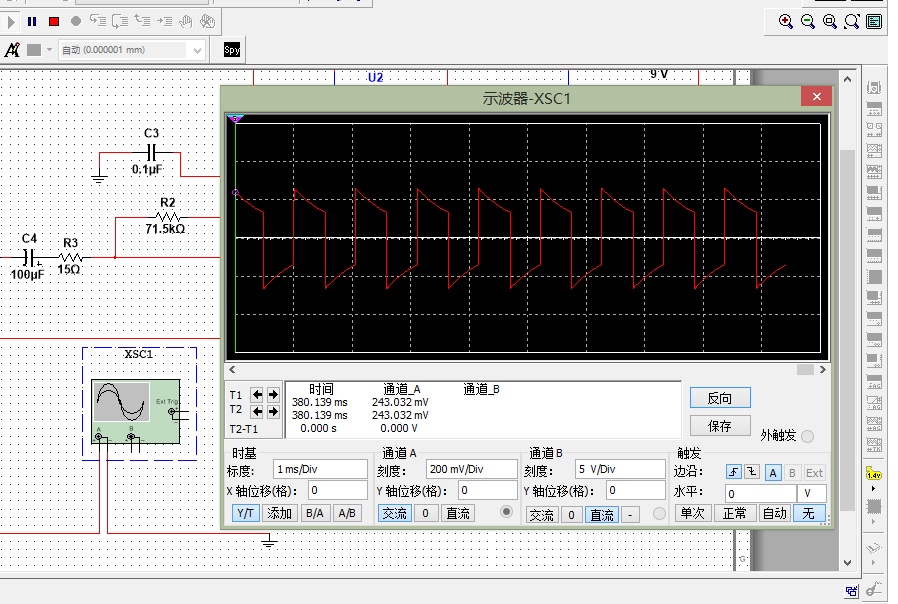
Task: Select the 添加 (add) display mode
Action: coord(279,513)
